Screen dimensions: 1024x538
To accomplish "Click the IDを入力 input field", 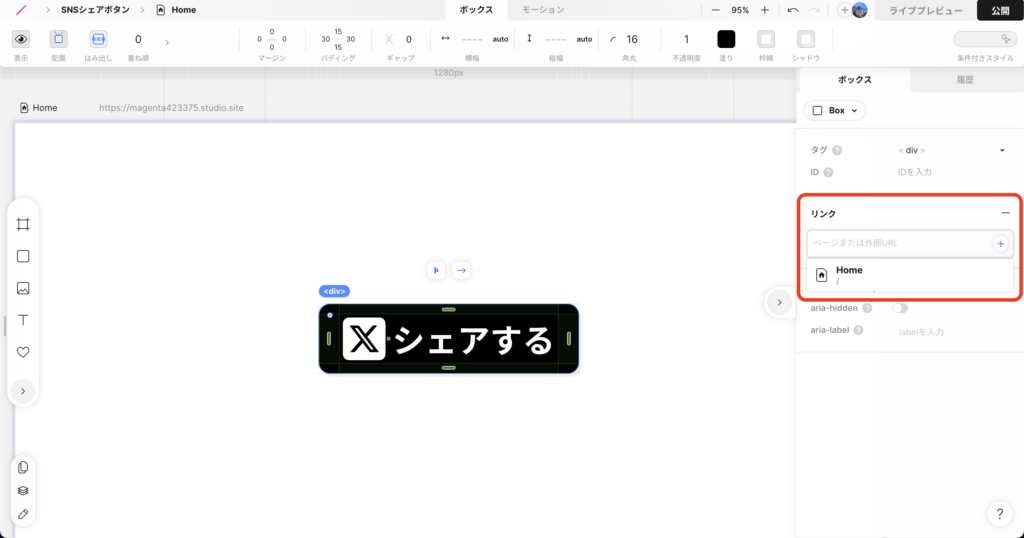I will pyautogui.click(x=951, y=172).
